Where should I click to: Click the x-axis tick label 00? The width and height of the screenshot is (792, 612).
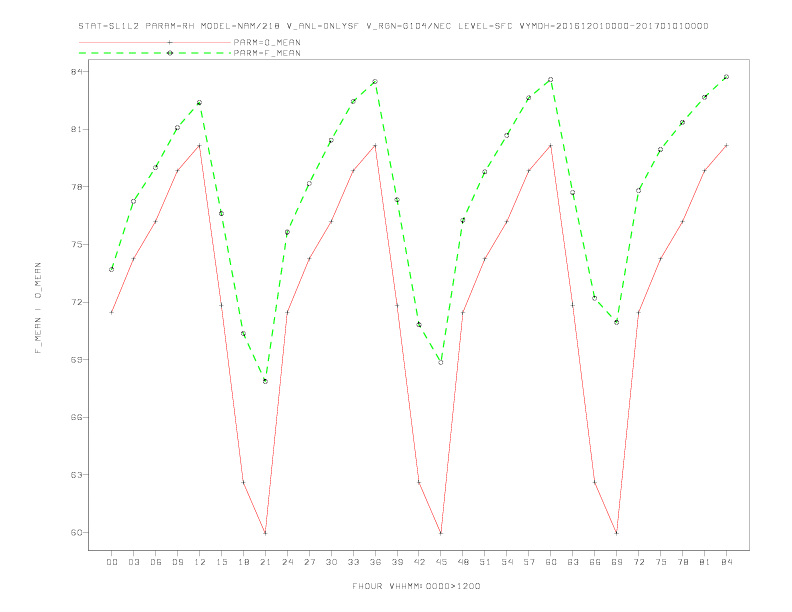112,562
